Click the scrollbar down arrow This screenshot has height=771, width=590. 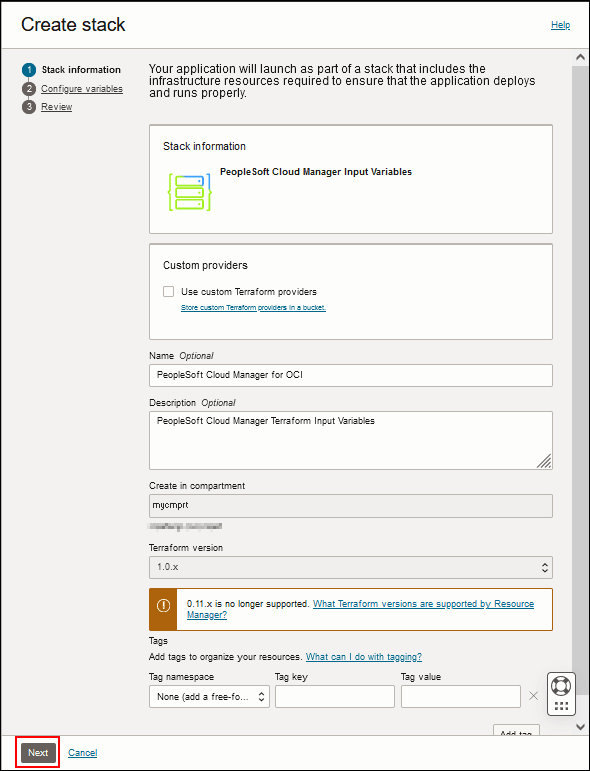pos(580,726)
